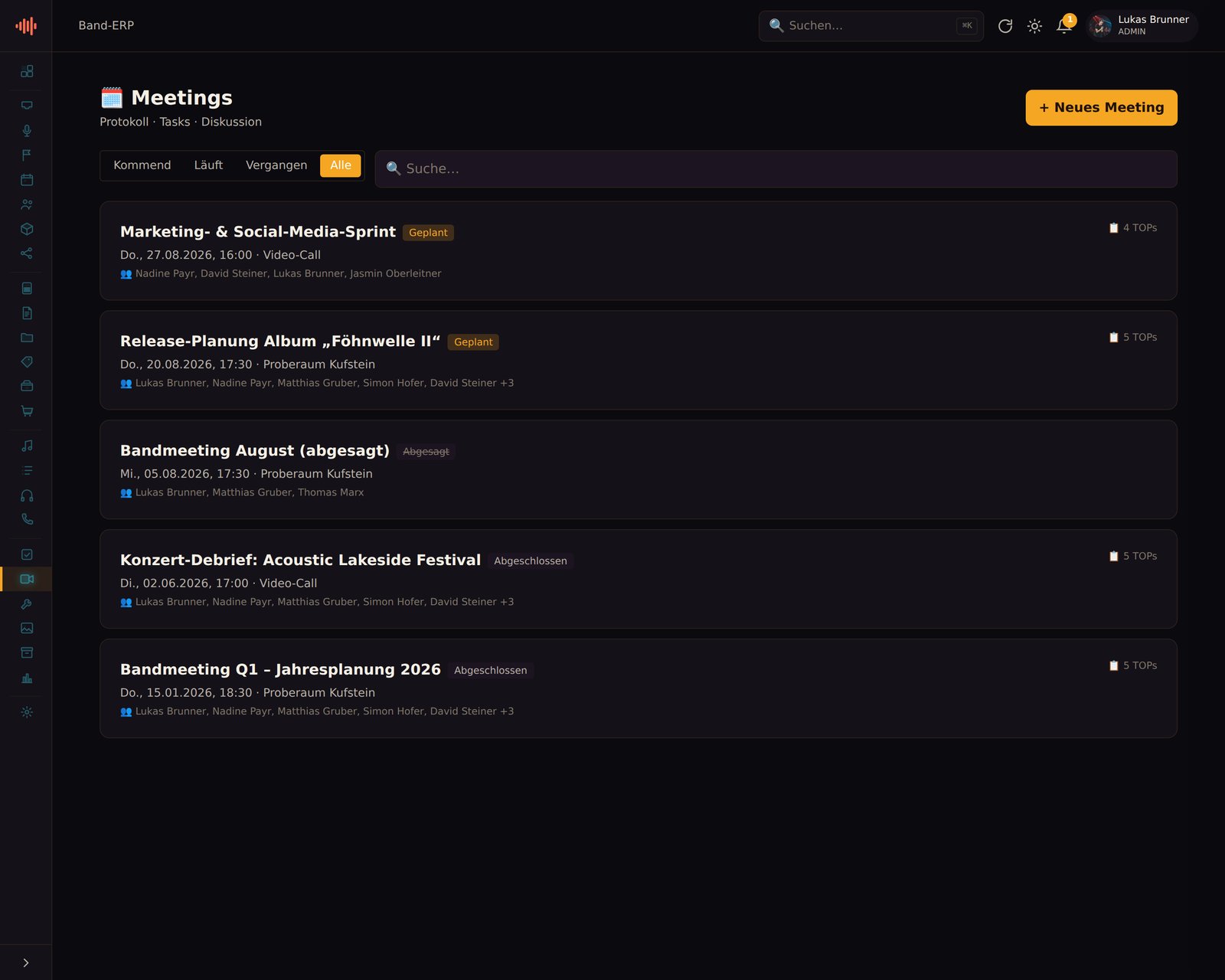Screen dimensions: 1225x980
Task: Open the Release-Planung Album Föhnwelle II meeting
Action: [639, 361]
